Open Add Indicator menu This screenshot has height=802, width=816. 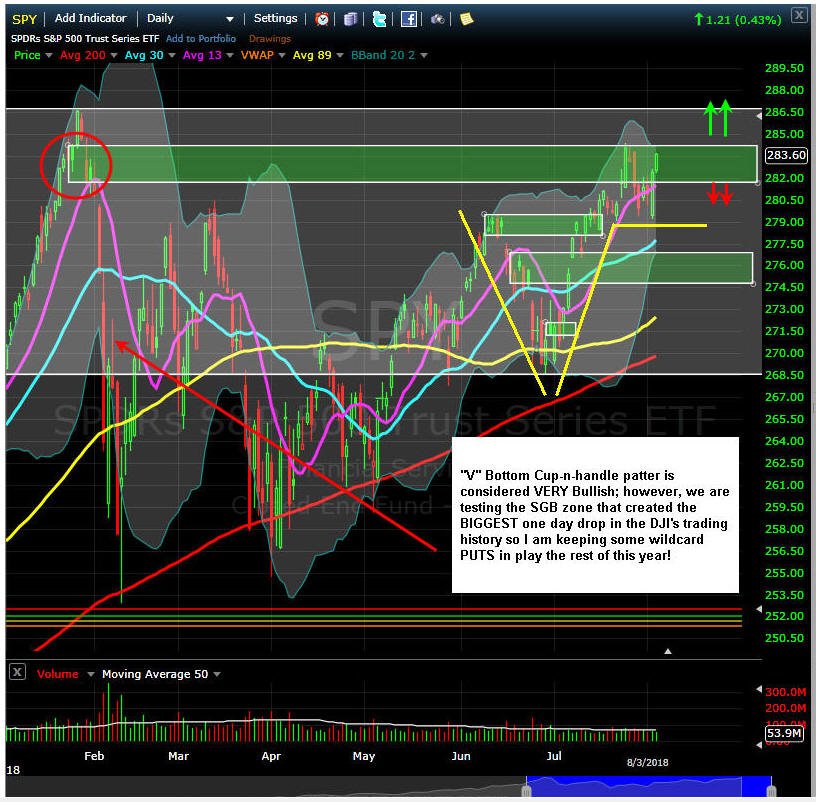pos(91,18)
